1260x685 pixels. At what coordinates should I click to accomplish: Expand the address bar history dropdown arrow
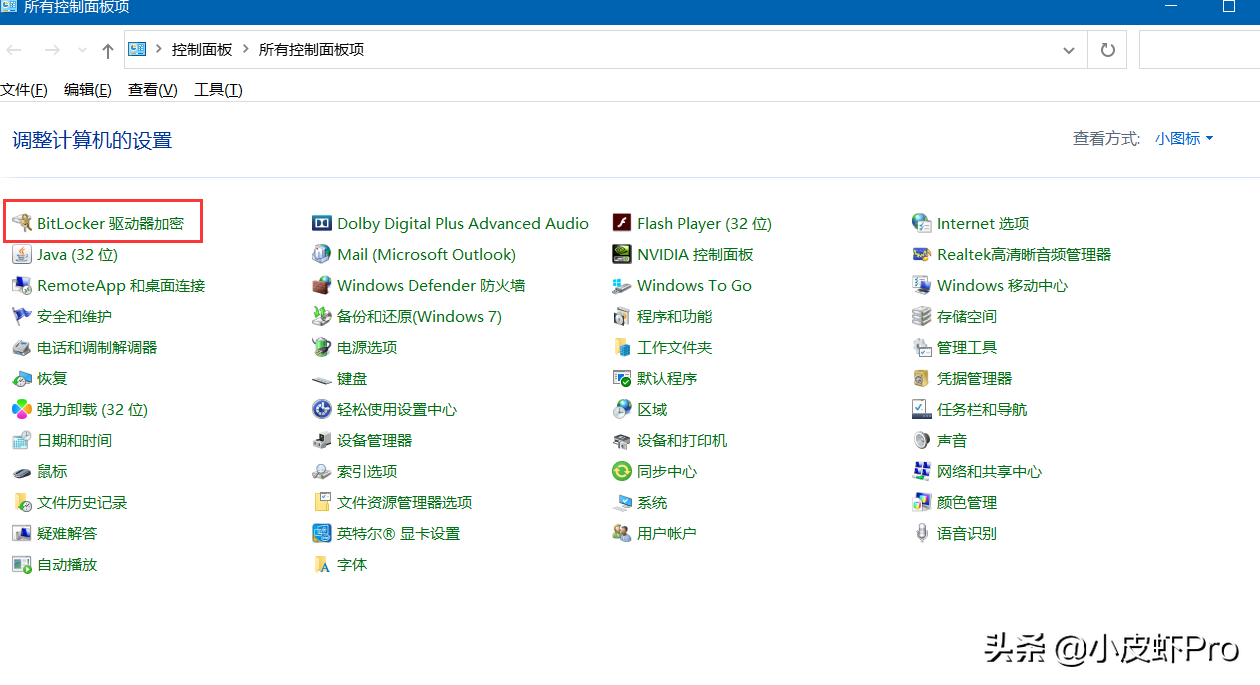tap(1069, 50)
